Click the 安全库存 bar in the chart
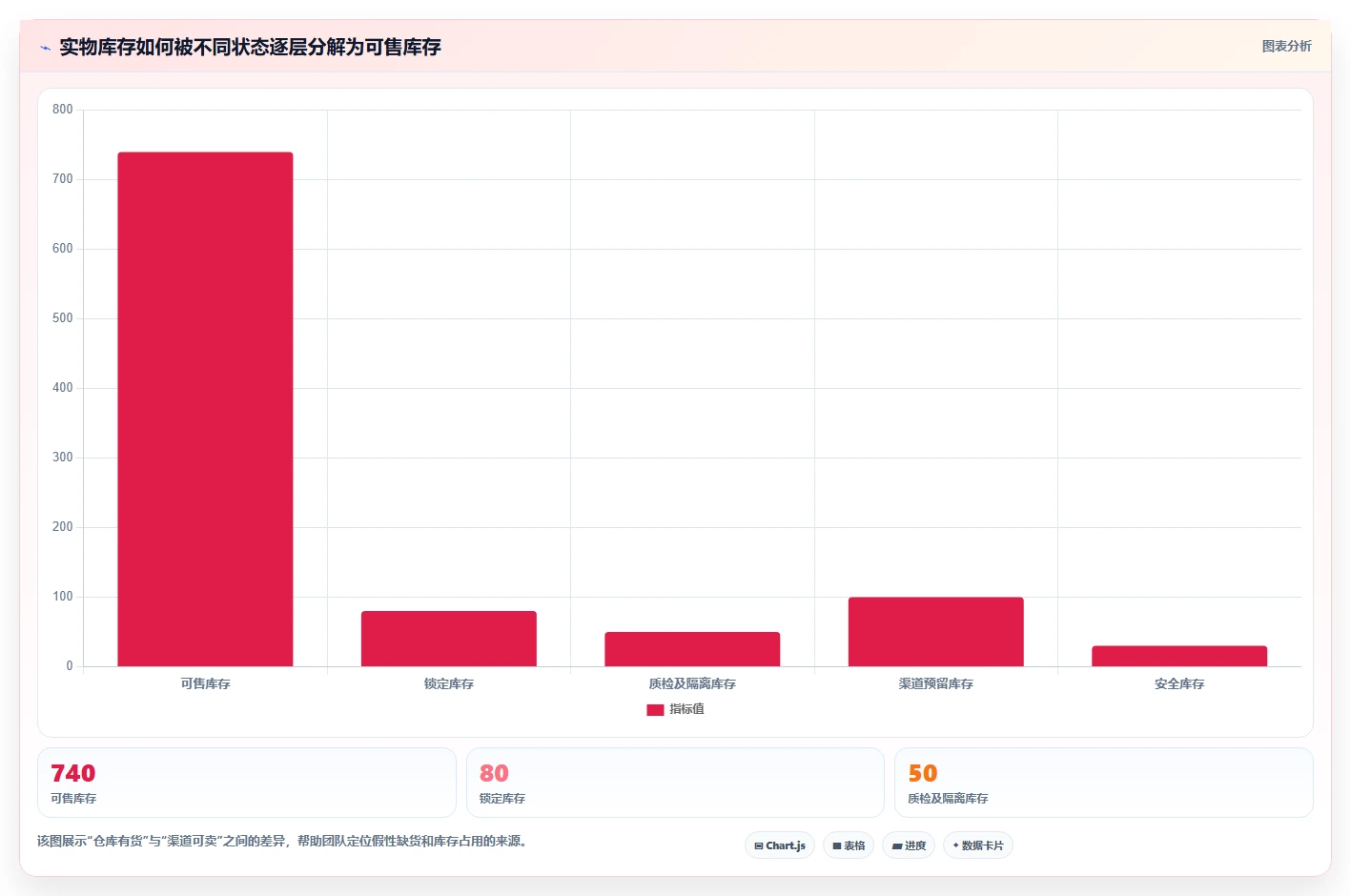Screen dimensions: 1351x896 click(1179, 656)
